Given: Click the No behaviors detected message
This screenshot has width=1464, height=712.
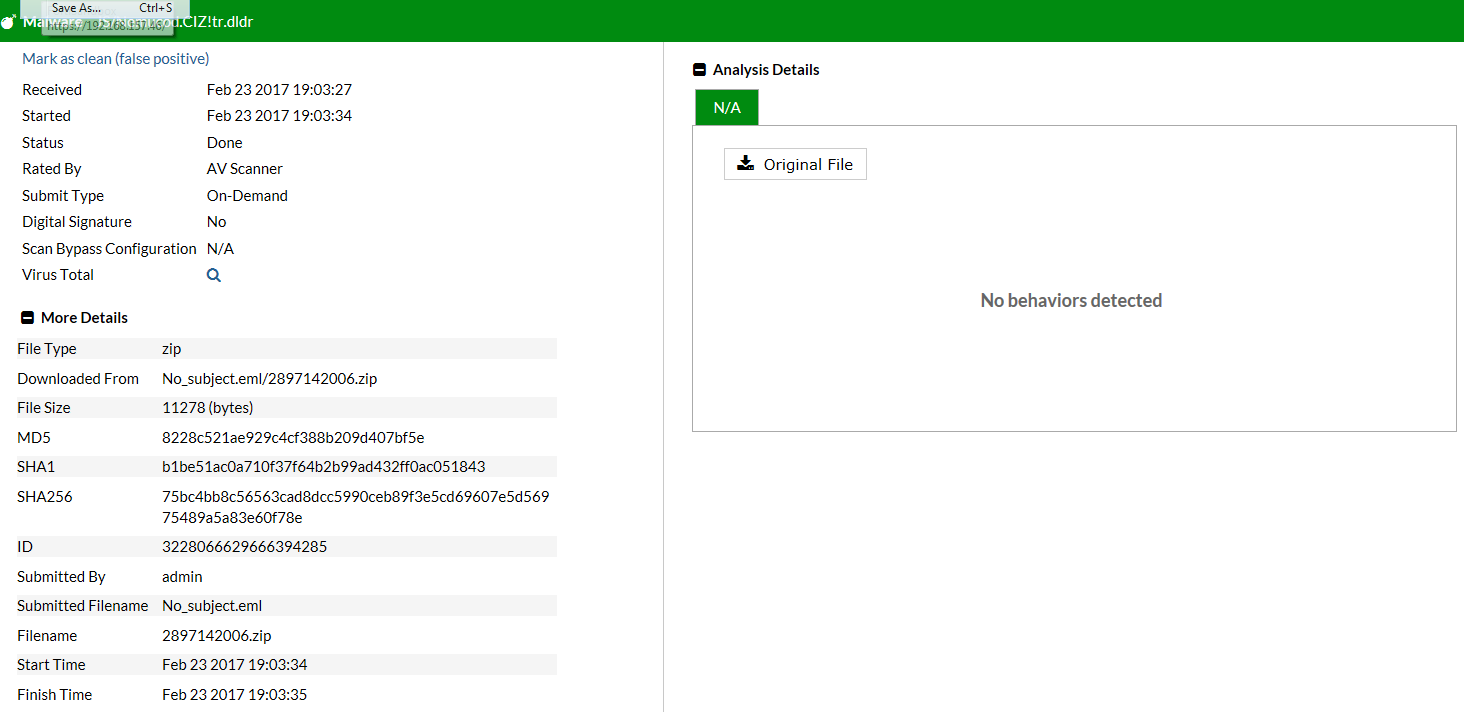Looking at the screenshot, I should tap(1071, 301).
